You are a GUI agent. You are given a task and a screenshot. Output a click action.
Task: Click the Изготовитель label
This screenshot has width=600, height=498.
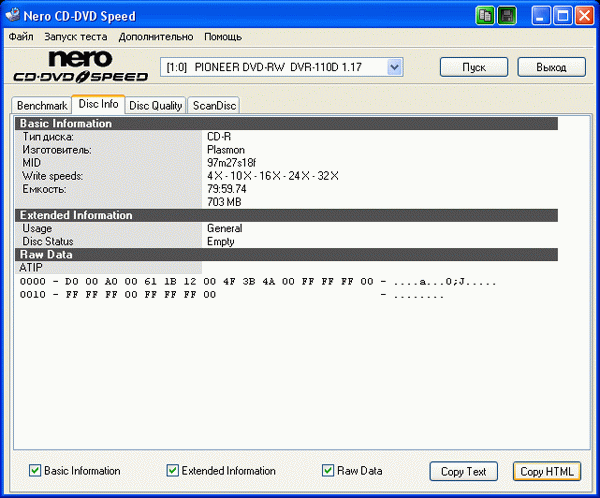click(x=57, y=150)
